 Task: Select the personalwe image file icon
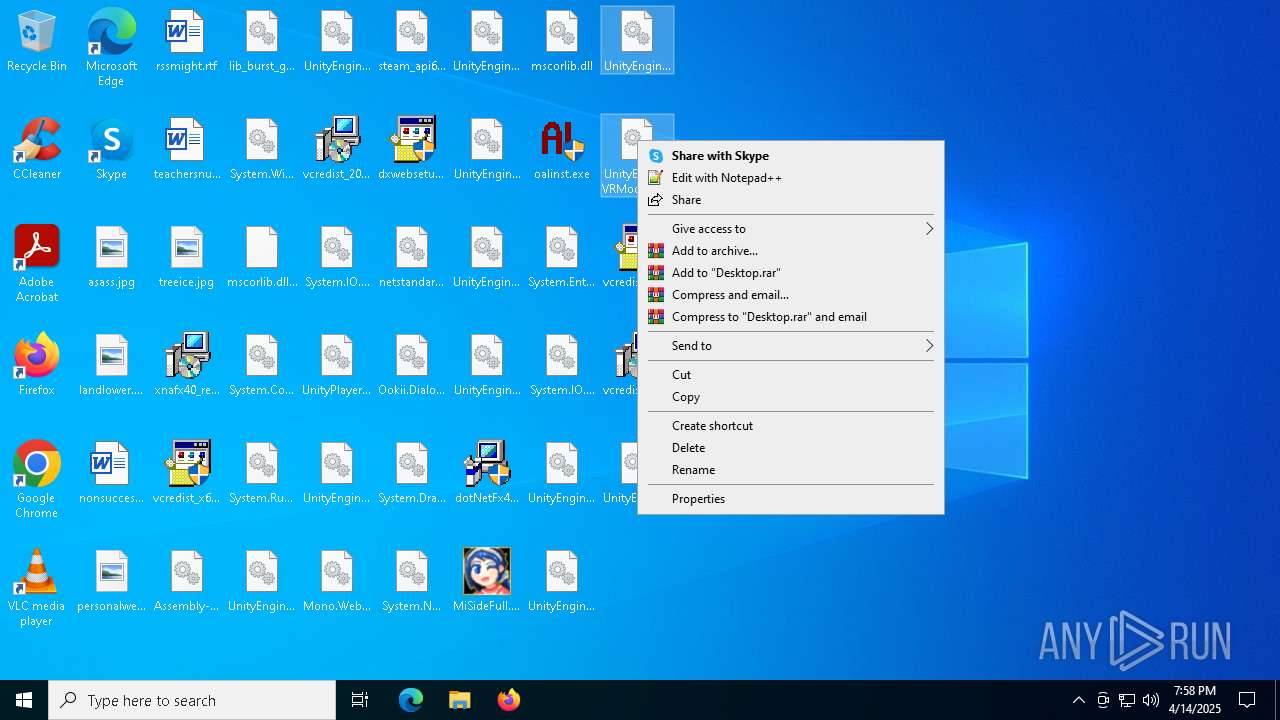111,581
